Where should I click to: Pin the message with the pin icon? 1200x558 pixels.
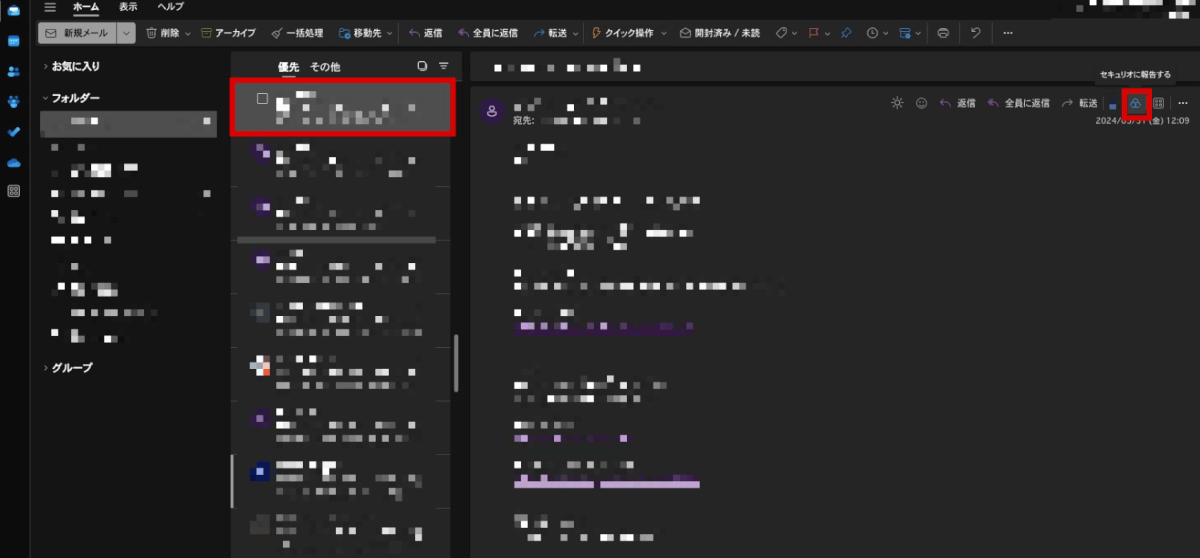pos(846,33)
